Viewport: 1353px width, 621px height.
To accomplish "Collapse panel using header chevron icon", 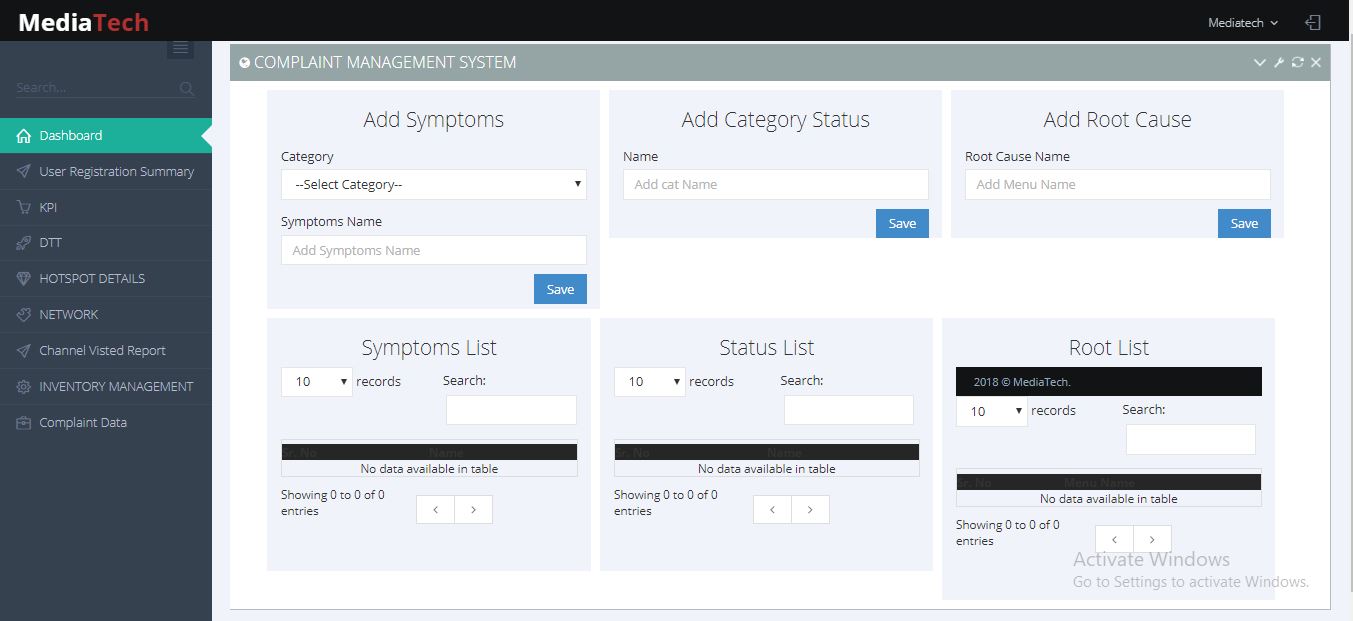I will (1260, 63).
